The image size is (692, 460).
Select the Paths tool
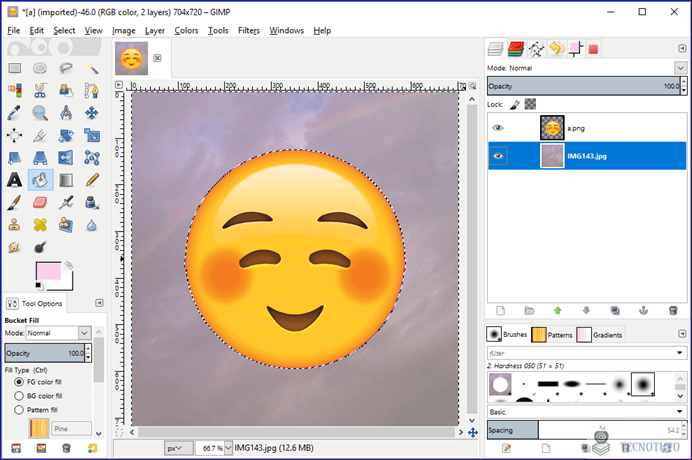[x=92, y=90]
